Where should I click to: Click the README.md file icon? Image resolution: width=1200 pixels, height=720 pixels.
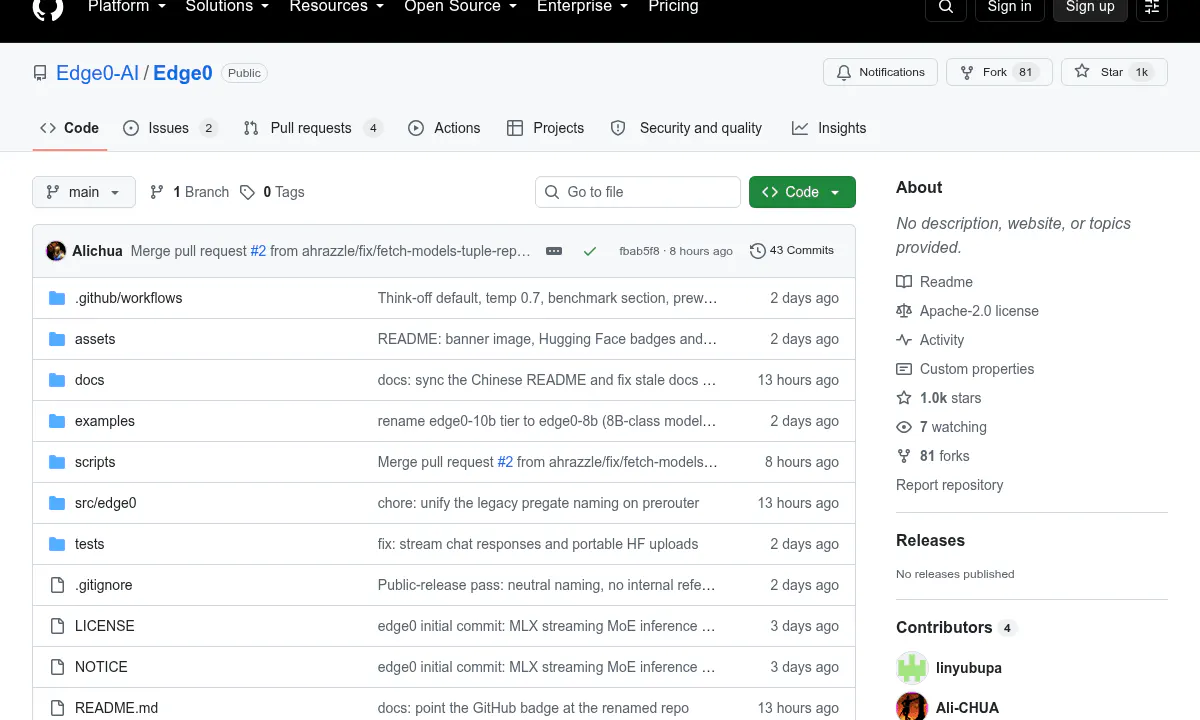tap(57, 708)
